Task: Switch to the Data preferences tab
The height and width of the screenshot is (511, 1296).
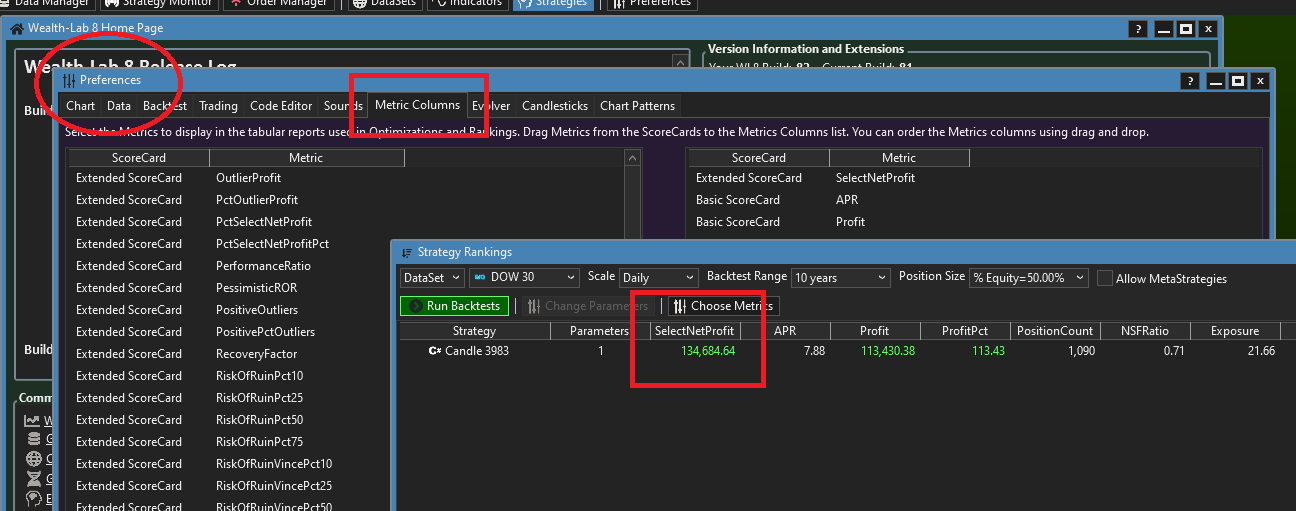Action: (x=119, y=106)
